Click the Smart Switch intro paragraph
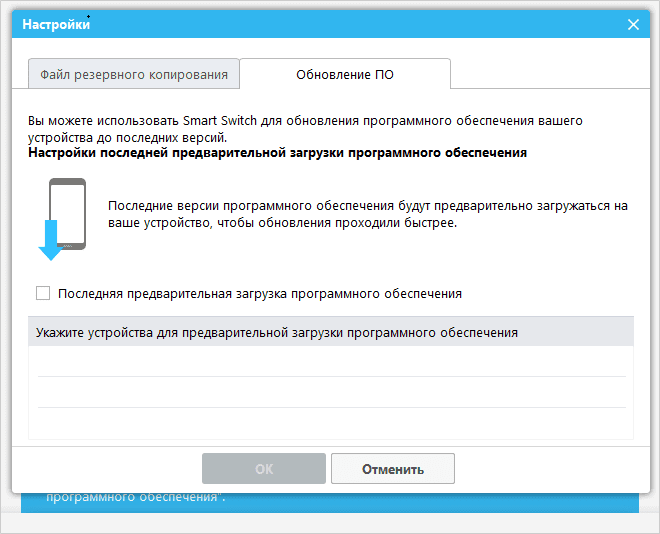660x534 pixels. [x=305, y=128]
